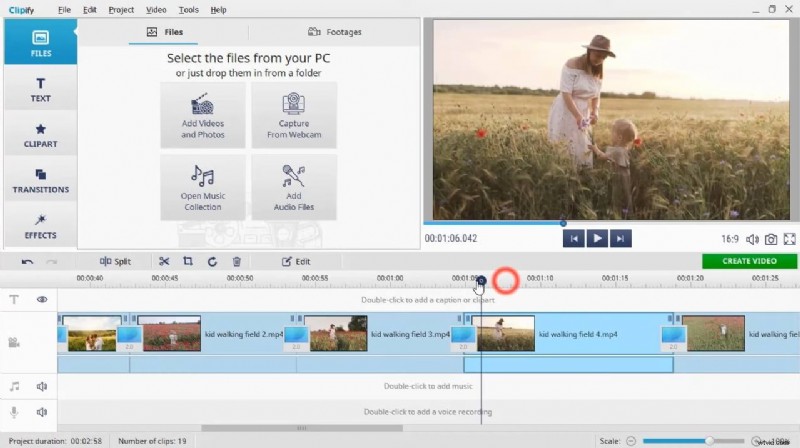Switch to the Files tab

164,32
